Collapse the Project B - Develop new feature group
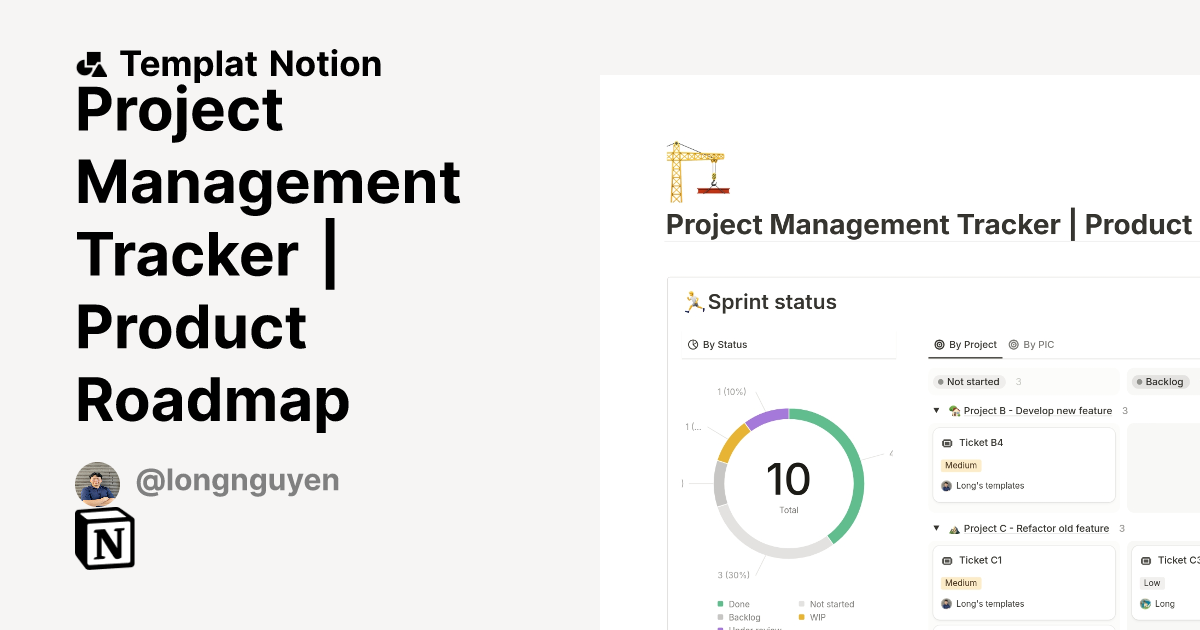 936,410
